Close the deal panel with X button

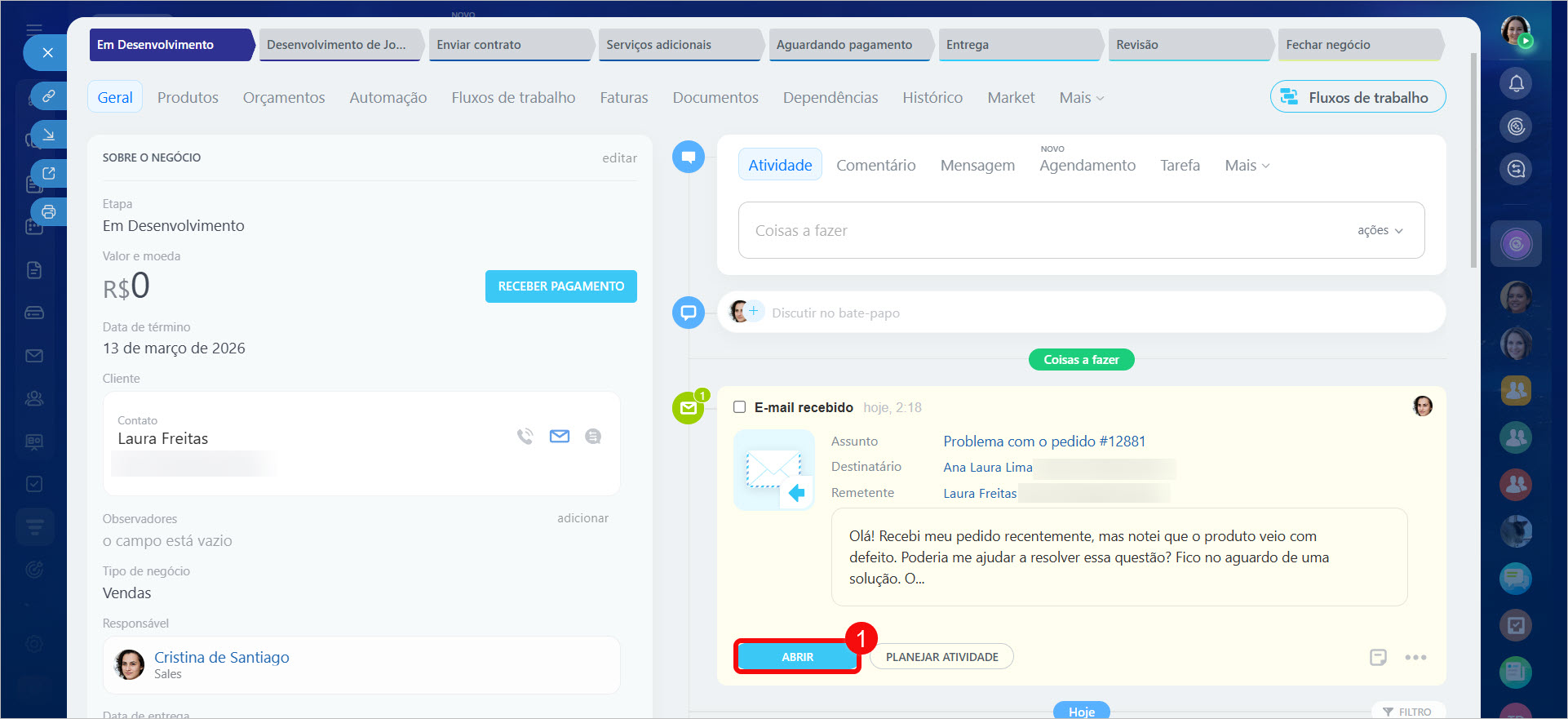click(48, 53)
